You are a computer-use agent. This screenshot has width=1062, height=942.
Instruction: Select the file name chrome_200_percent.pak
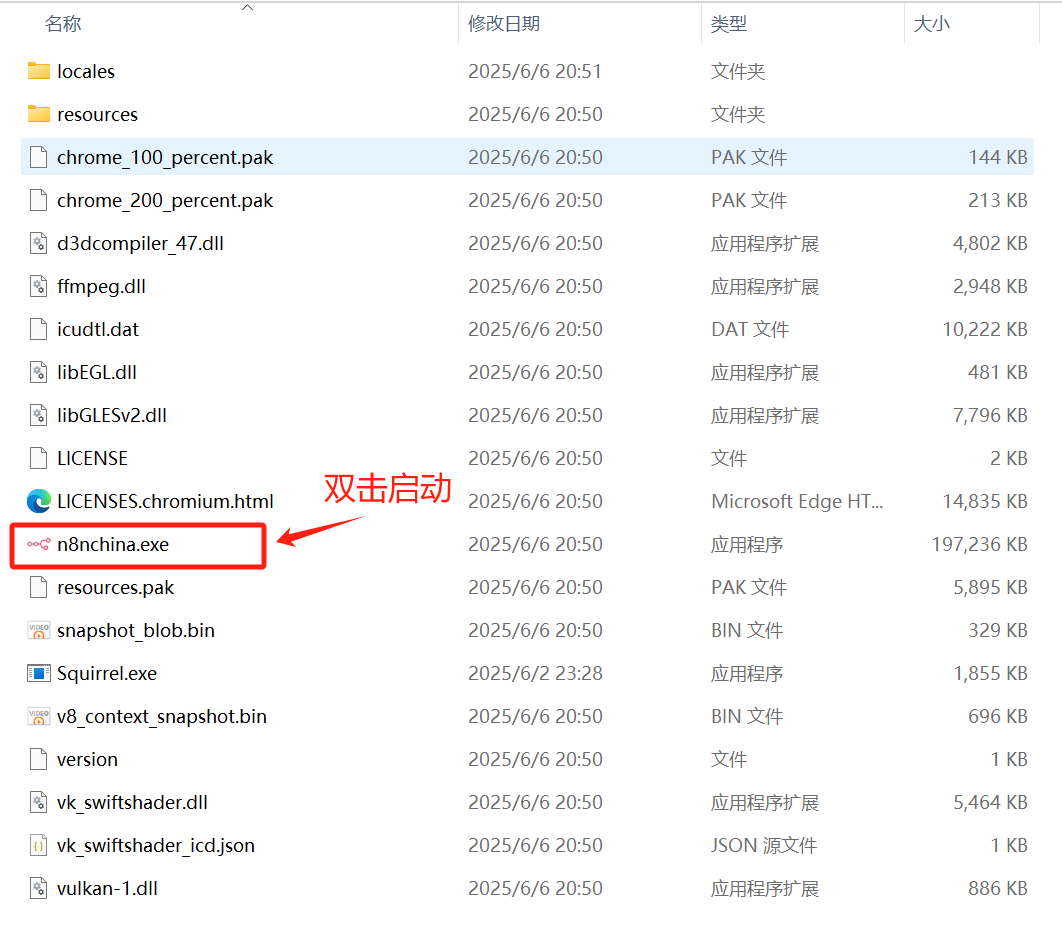click(x=165, y=200)
